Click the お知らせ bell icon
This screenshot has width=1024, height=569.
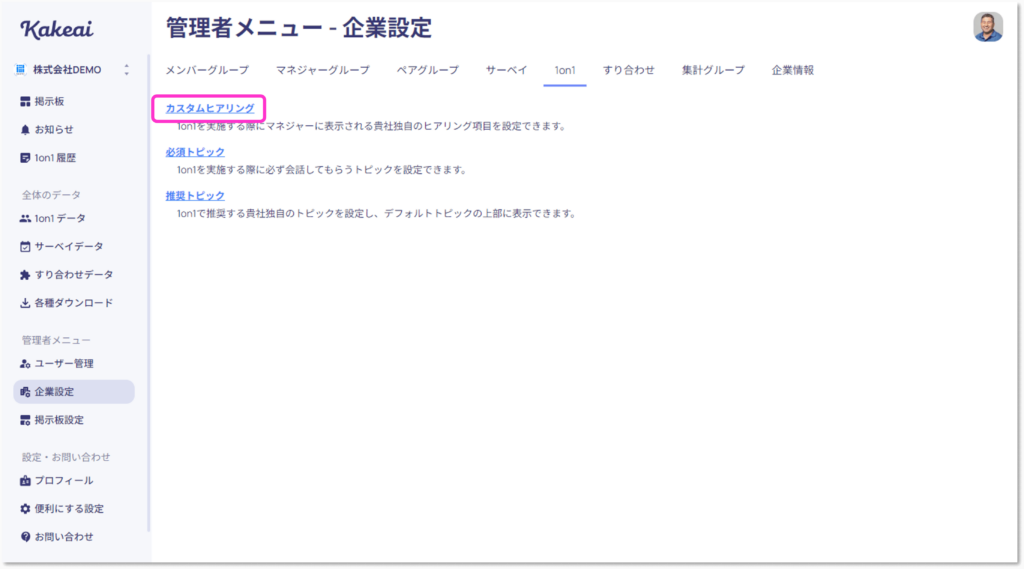point(25,129)
